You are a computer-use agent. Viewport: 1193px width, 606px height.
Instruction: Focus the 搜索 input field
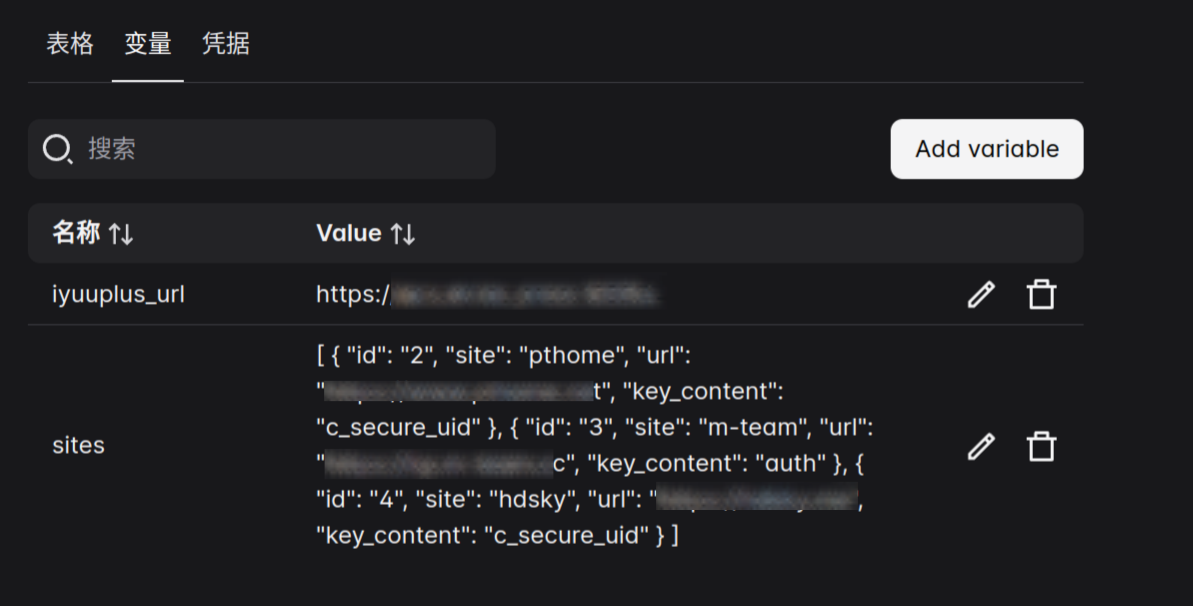[x=262, y=148]
